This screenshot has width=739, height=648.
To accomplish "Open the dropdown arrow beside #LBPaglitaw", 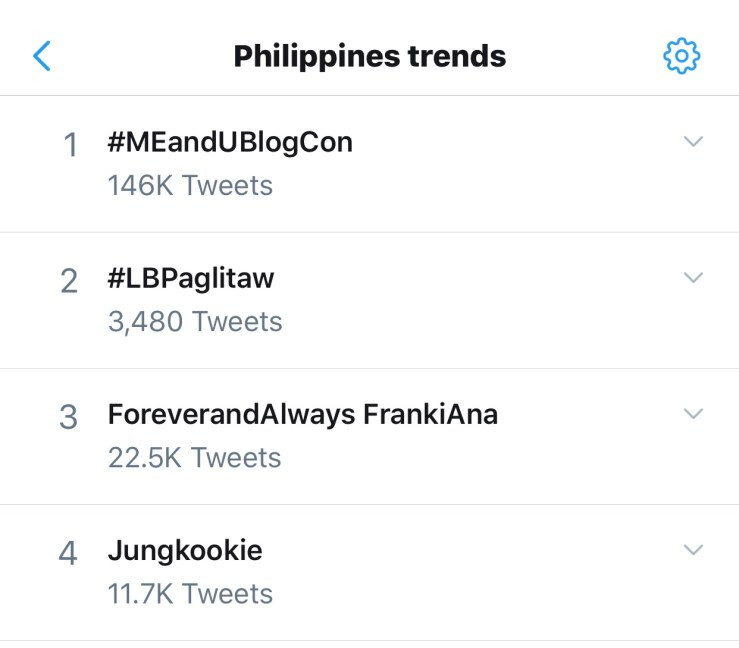I will tap(693, 278).
